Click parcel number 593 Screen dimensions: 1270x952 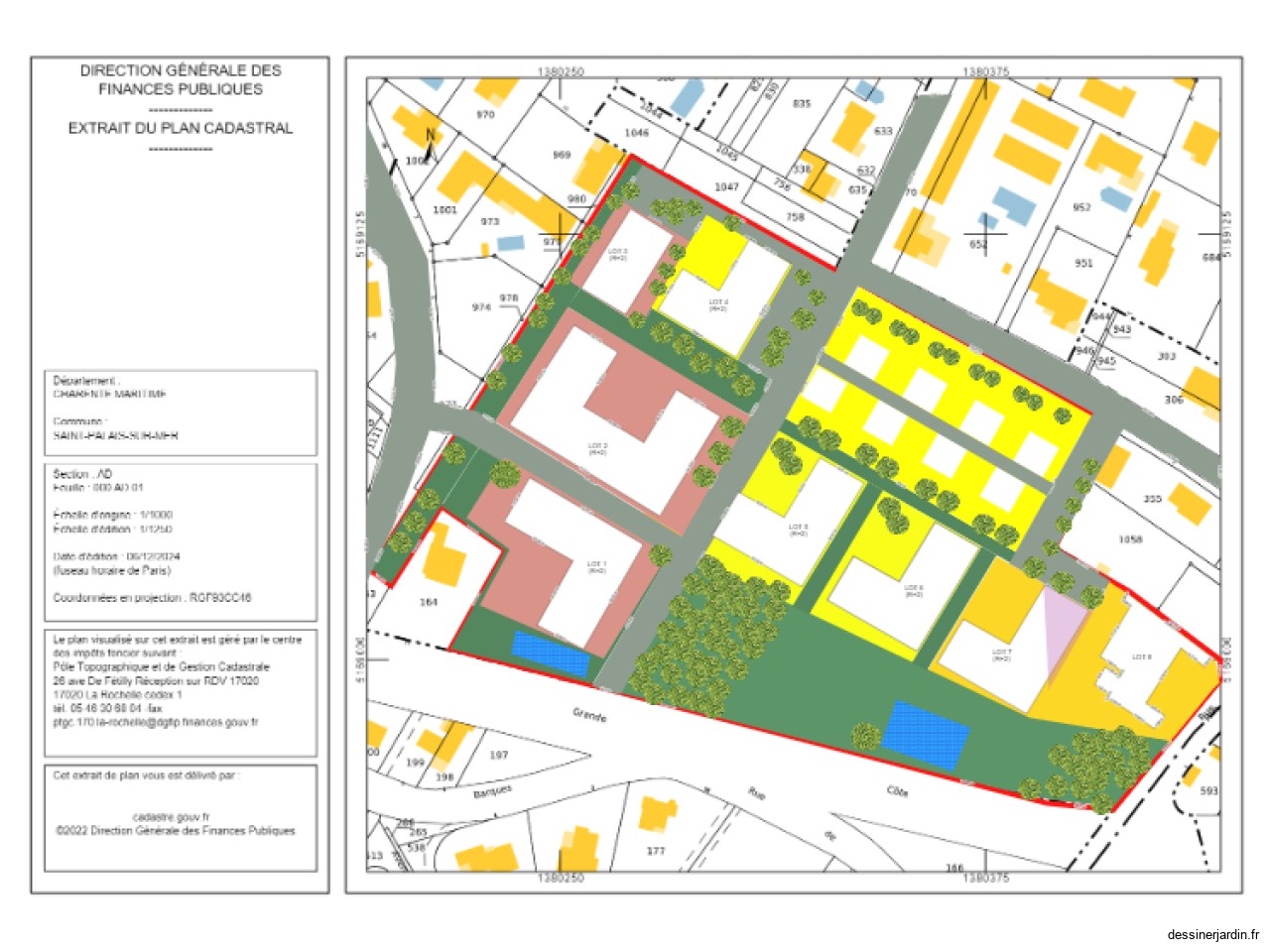click(1208, 790)
